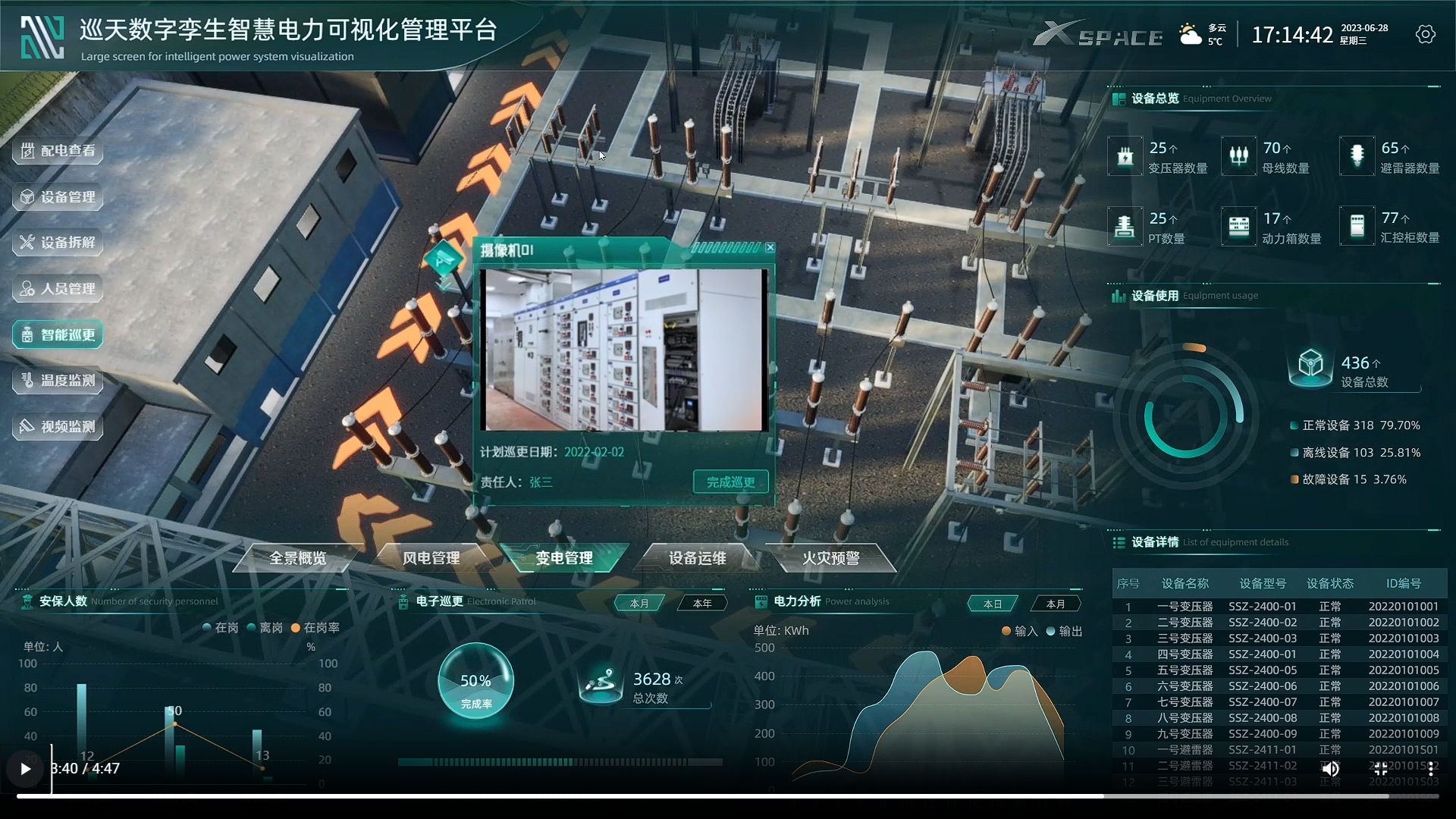
Task: Click the PT count icon
Action: (1125, 226)
